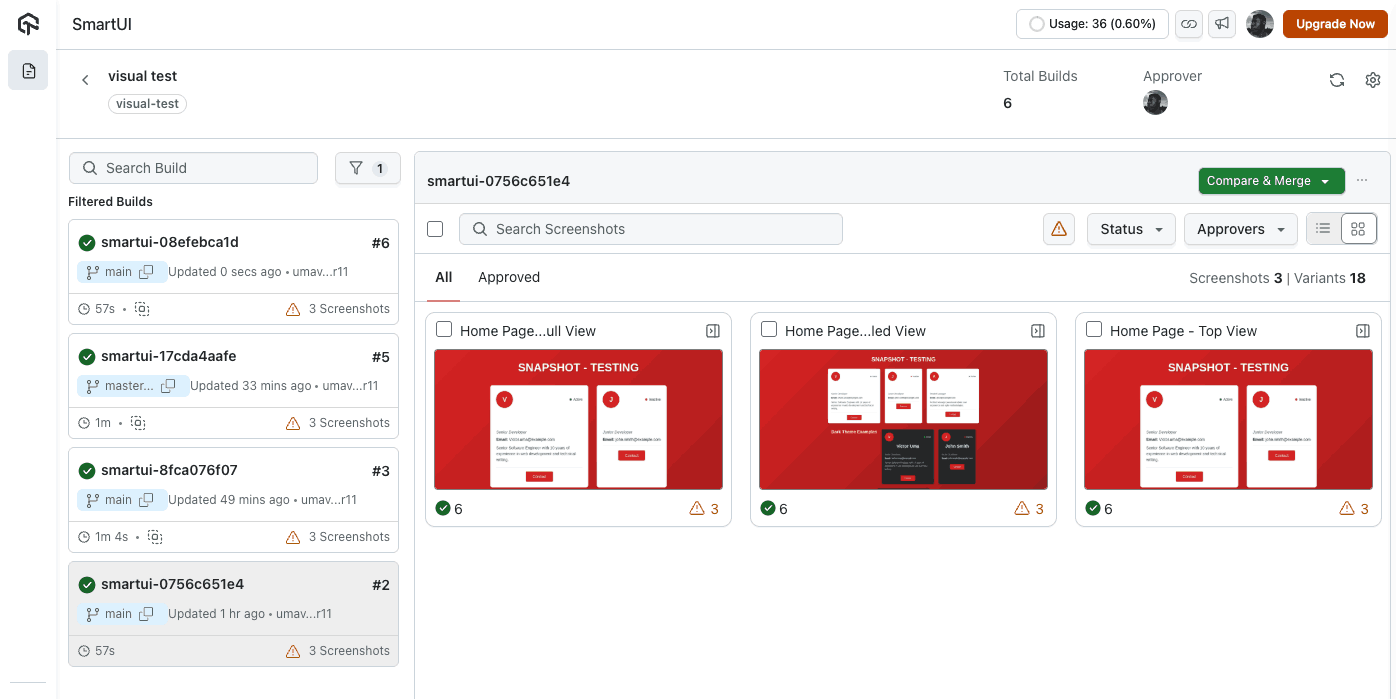
Task: Click the back arrow beside visual test
Action: [x=85, y=79]
